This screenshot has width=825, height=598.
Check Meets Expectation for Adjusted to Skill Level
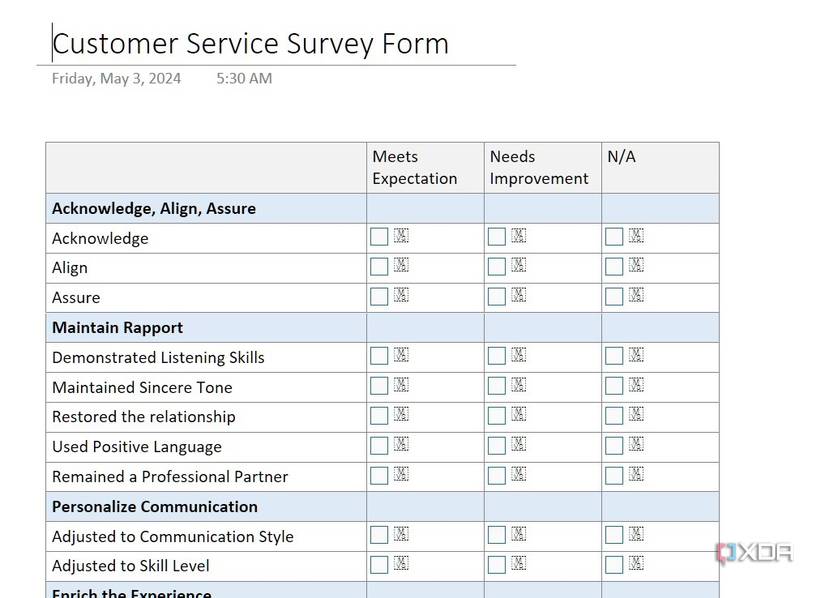click(379, 565)
